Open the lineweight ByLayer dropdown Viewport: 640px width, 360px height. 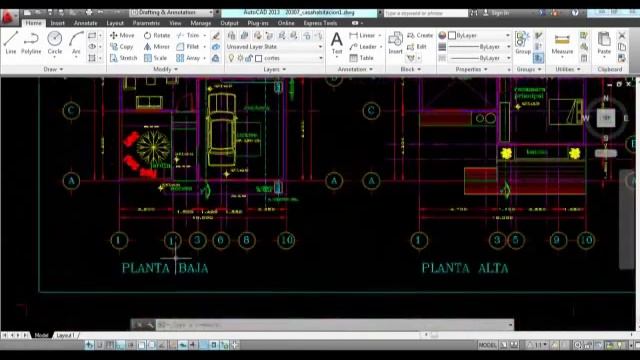pos(479,47)
